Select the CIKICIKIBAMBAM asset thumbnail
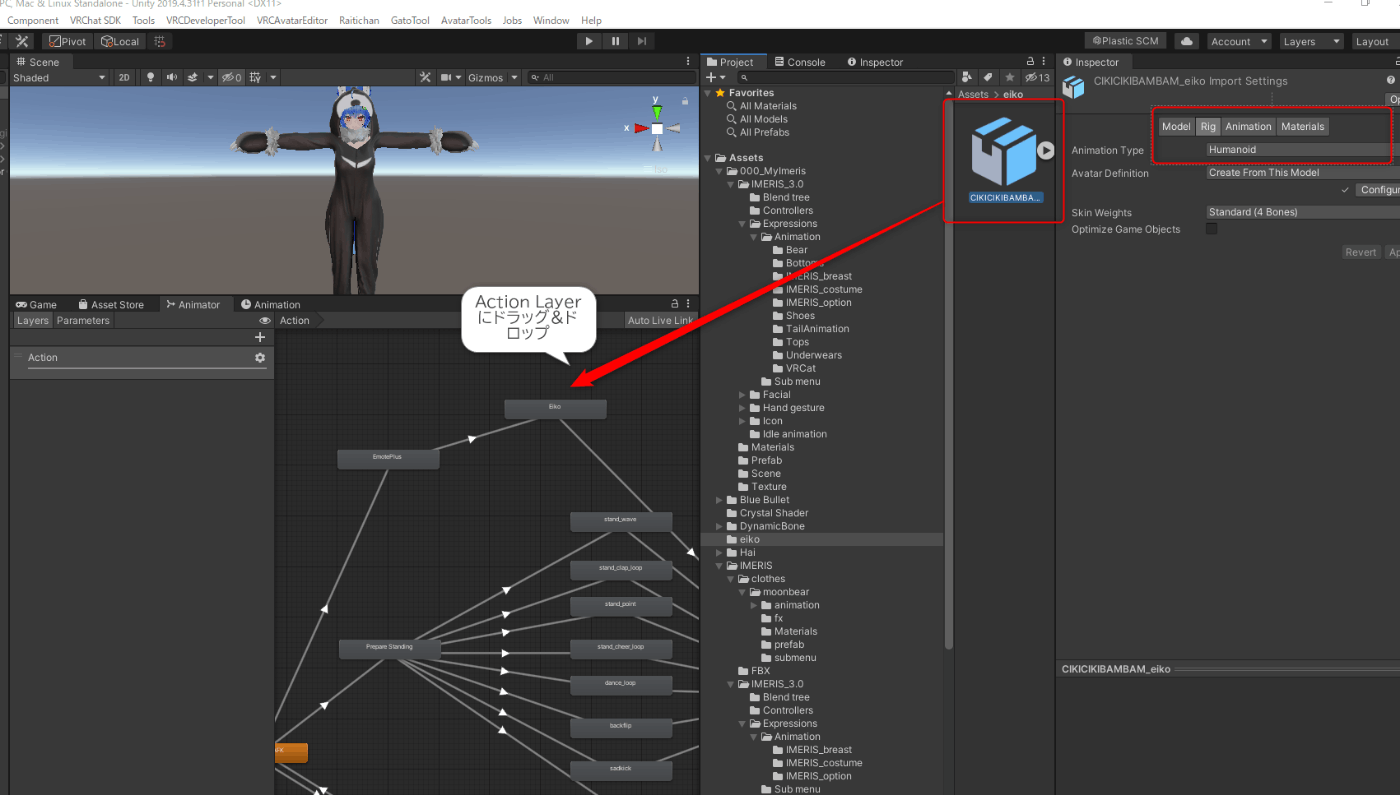The image size is (1400, 795). point(1003,151)
